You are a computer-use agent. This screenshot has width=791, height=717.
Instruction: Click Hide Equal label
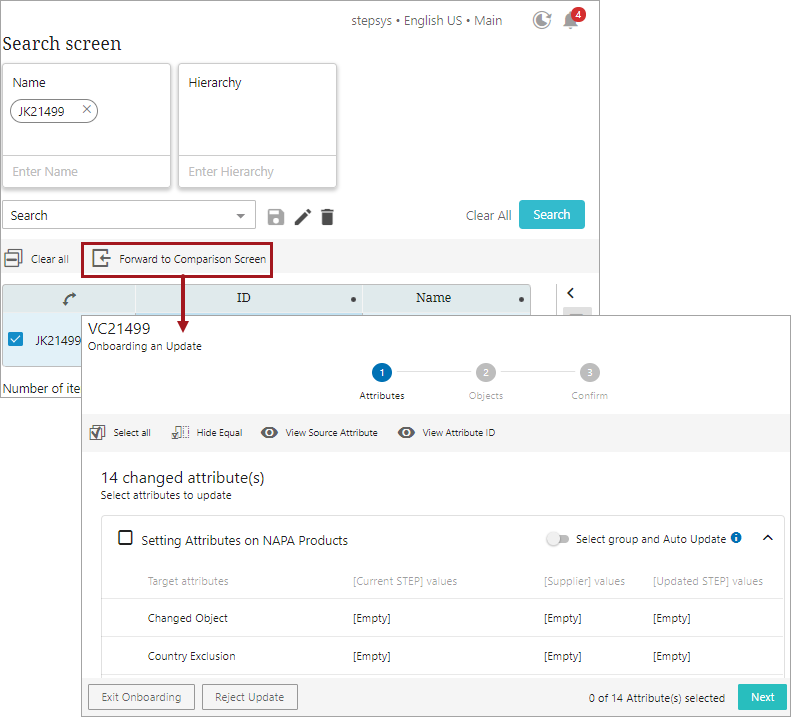(x=219, y=432)
